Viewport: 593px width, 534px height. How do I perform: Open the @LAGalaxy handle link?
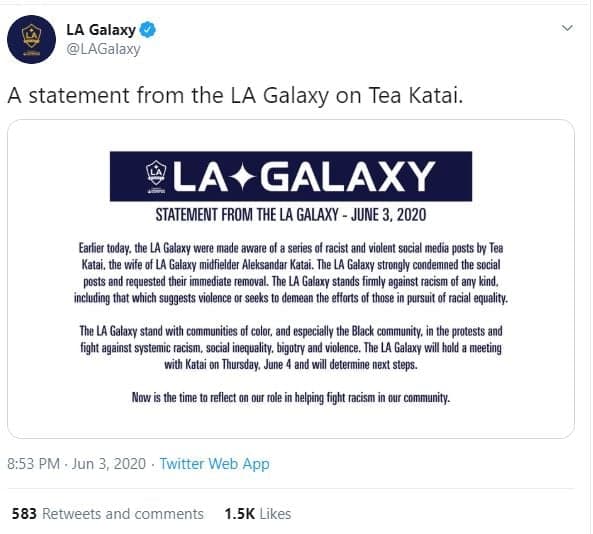click(x=103, y=49)
